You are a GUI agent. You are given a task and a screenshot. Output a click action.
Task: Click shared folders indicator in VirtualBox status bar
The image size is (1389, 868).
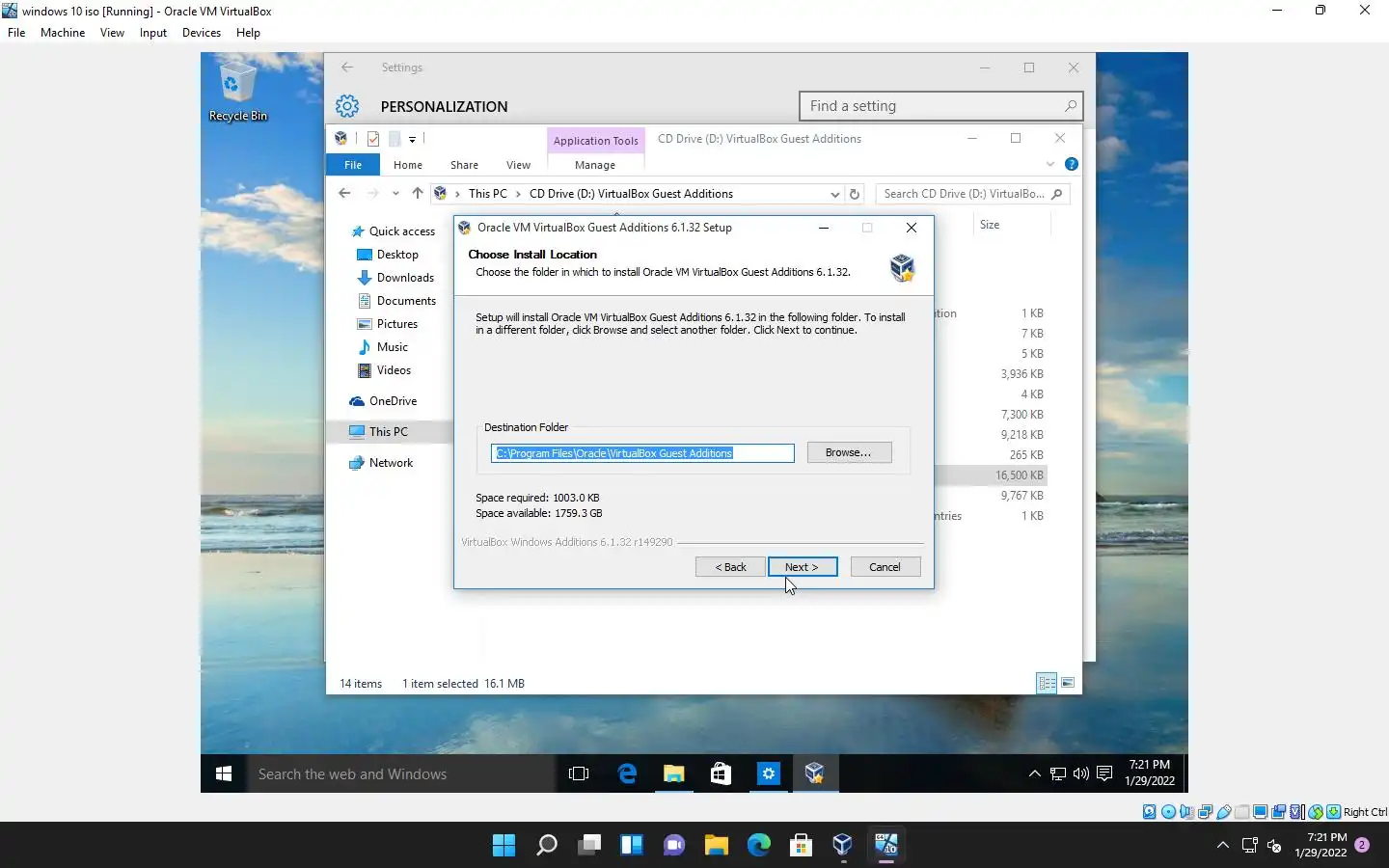click(x=1241, y=812)
